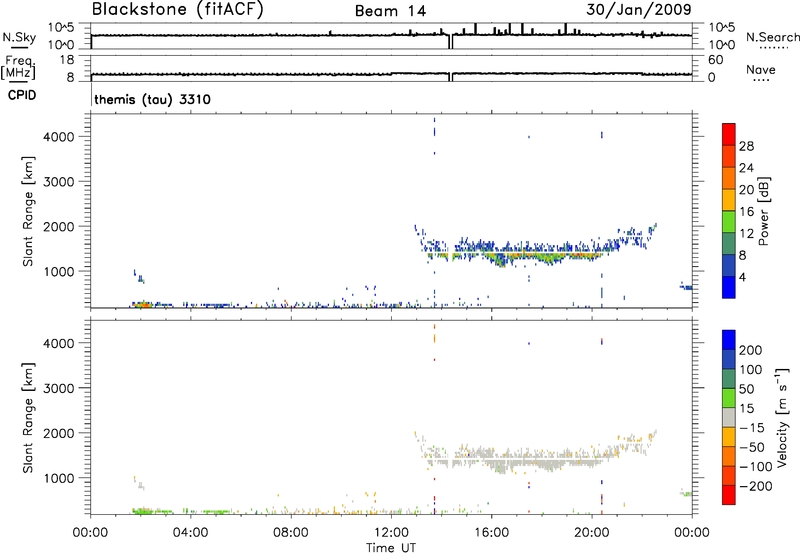This screenshot has width=800, height=554.
Task: Select the N.Sky legend label
Action: [x=19, y=37]
